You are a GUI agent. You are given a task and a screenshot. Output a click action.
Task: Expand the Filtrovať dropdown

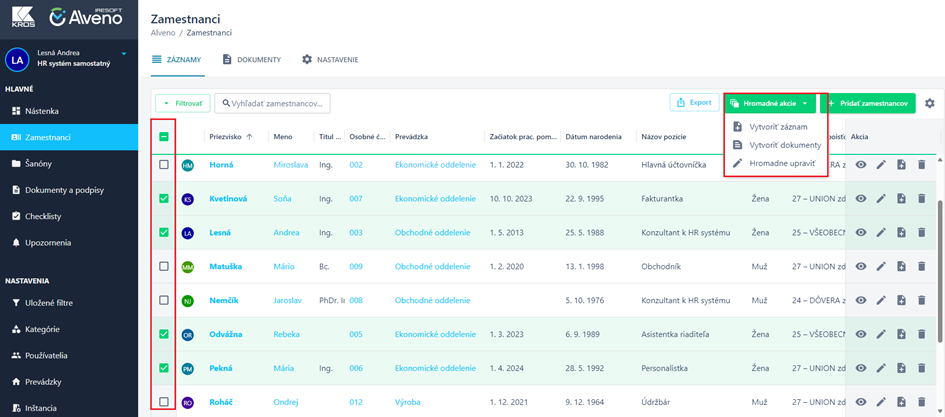(182, 103)
